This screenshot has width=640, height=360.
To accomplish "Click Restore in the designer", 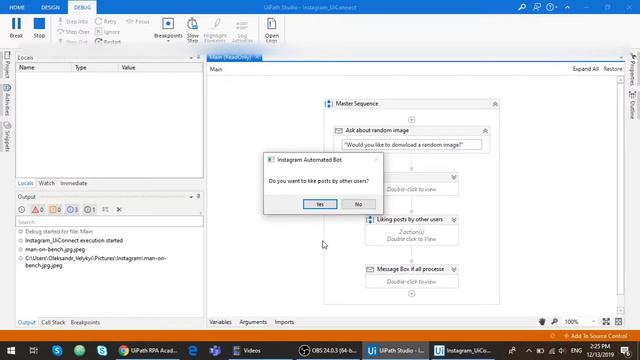I will 613,69.
